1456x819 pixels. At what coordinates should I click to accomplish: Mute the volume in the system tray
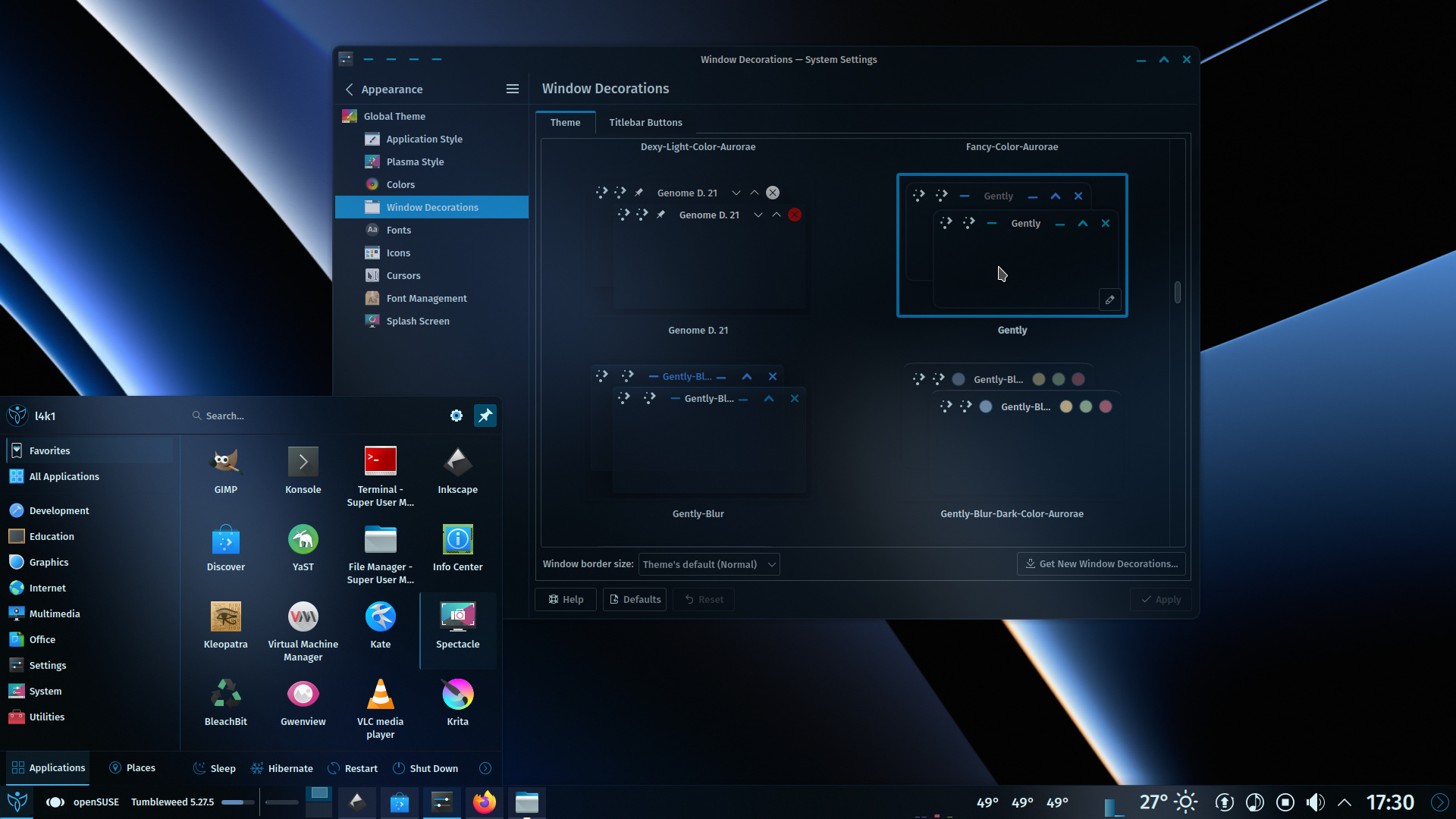[x=1316, y=802]
